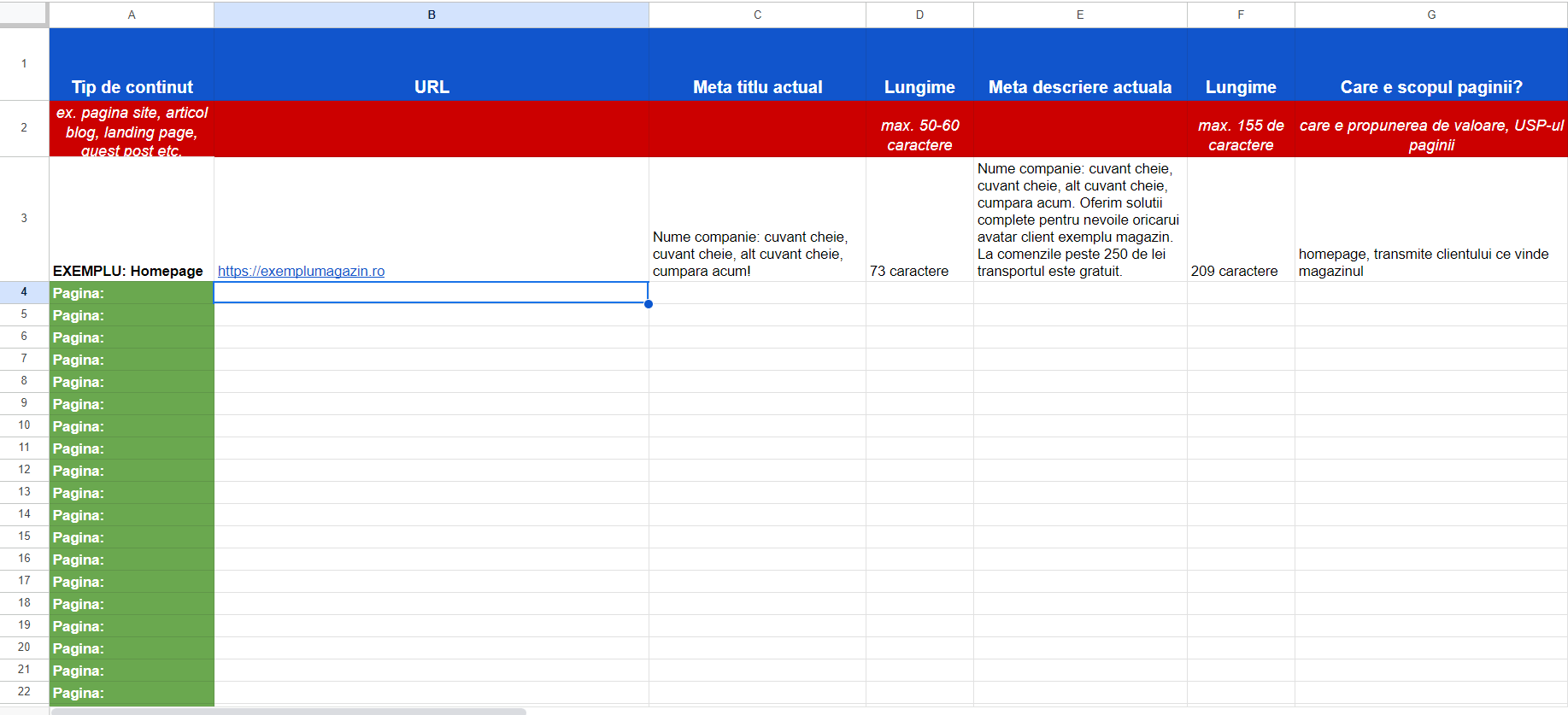The width and height of the screenshot is (1568, 715).
Task: Click 'Pagina:' cell in row 17
Action: coord(132,582)
